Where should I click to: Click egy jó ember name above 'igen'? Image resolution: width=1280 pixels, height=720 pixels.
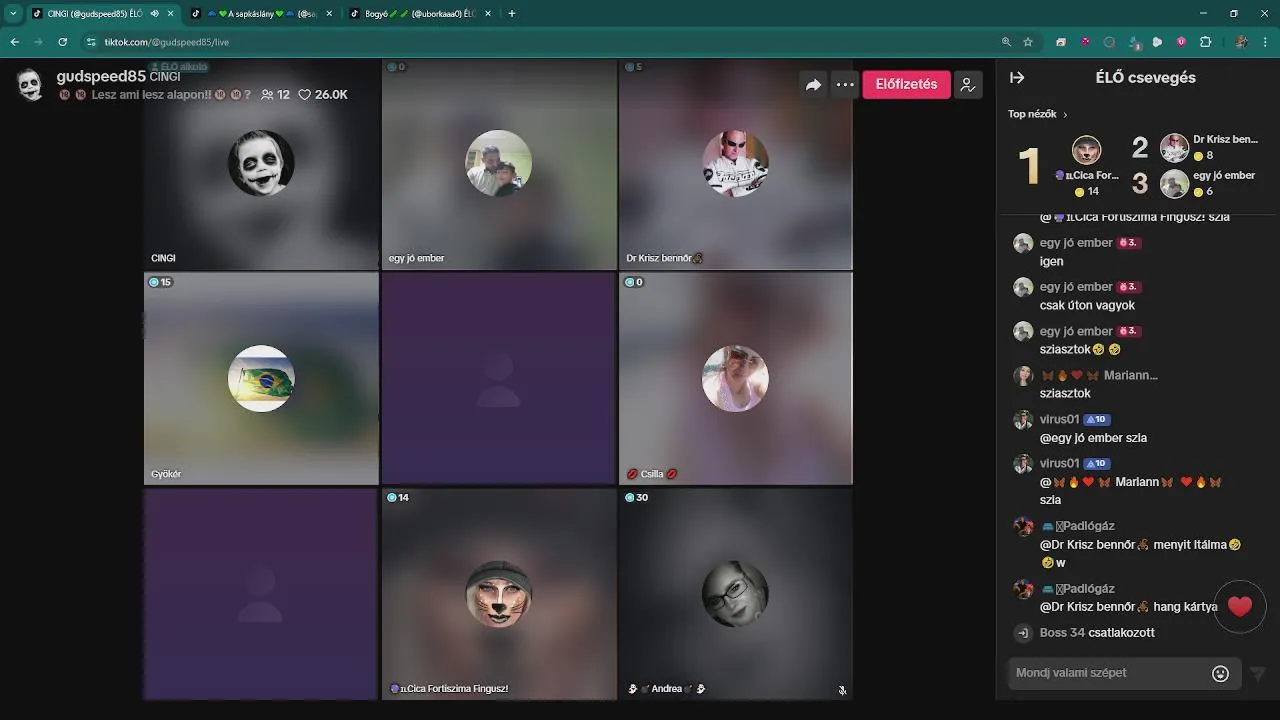[x=1076, y=243]
